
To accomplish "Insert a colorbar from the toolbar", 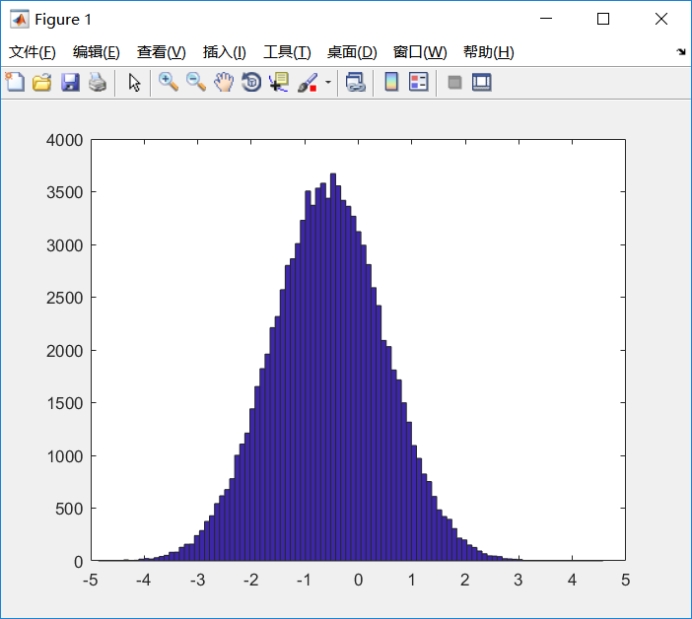I will click(392, 83).
